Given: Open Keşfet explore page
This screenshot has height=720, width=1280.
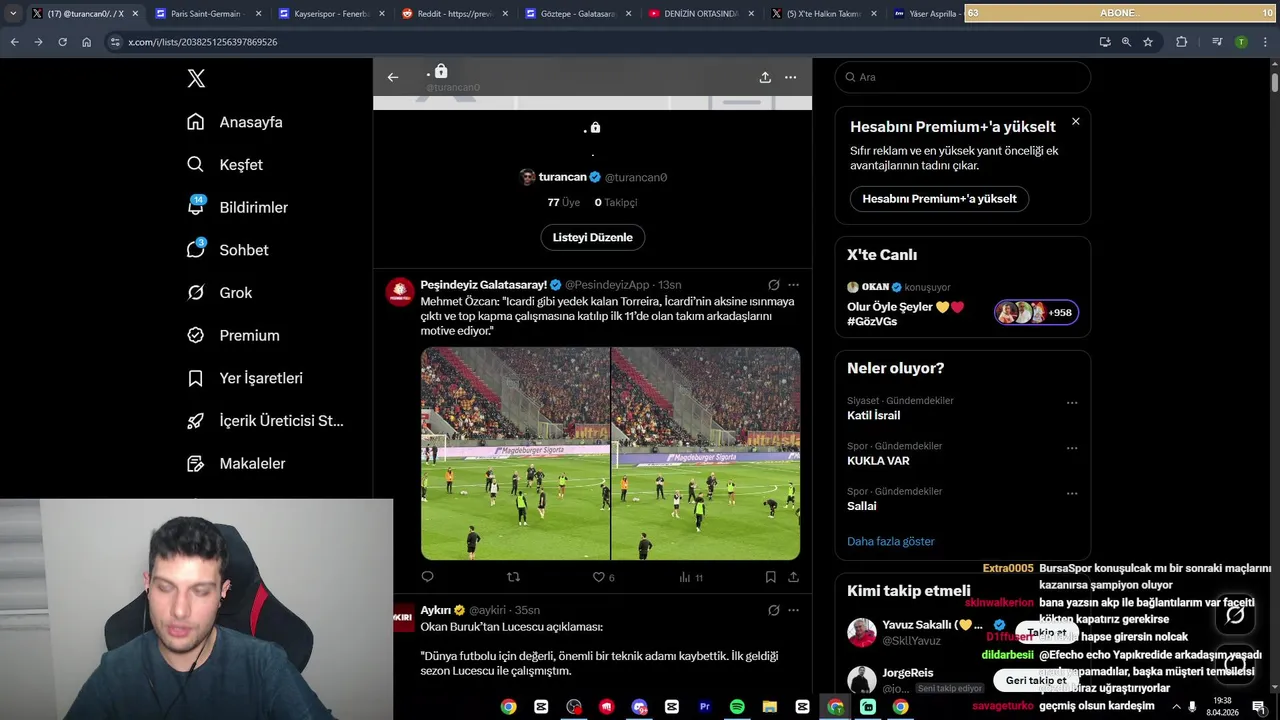Looking at the screenshot, I should click(225, 165).
